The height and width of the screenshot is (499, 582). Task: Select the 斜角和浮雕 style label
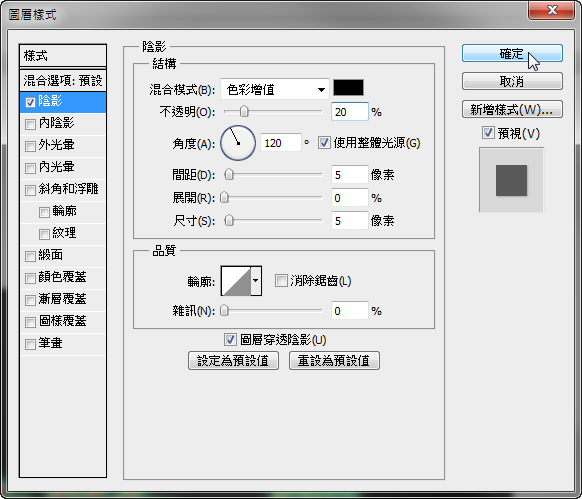click(69, 189)
